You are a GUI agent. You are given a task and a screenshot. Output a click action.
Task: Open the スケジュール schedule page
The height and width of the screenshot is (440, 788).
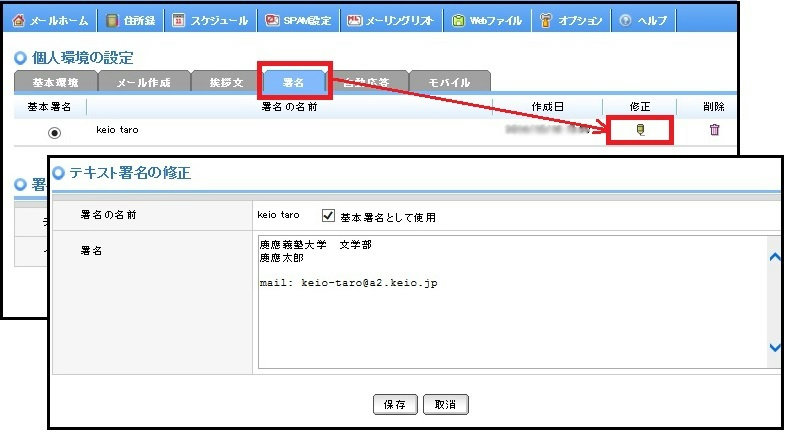(210, 20)
